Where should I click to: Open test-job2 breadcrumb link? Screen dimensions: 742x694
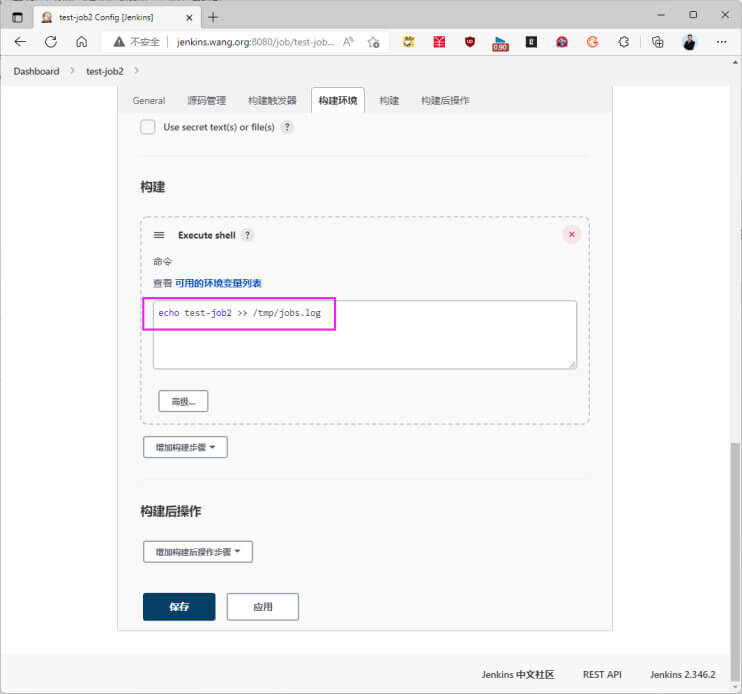tap(105, 71)
